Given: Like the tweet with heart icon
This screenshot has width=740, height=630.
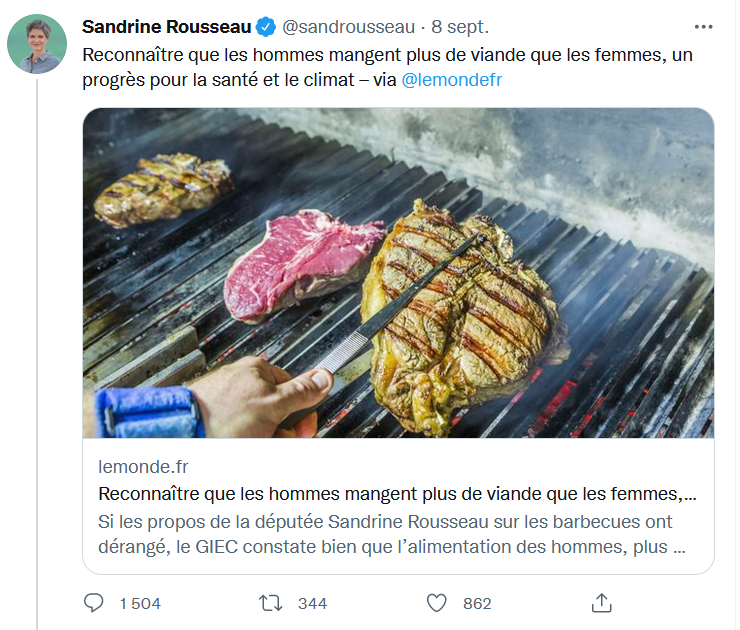Looking at the screenshot, I should point(437,603).
